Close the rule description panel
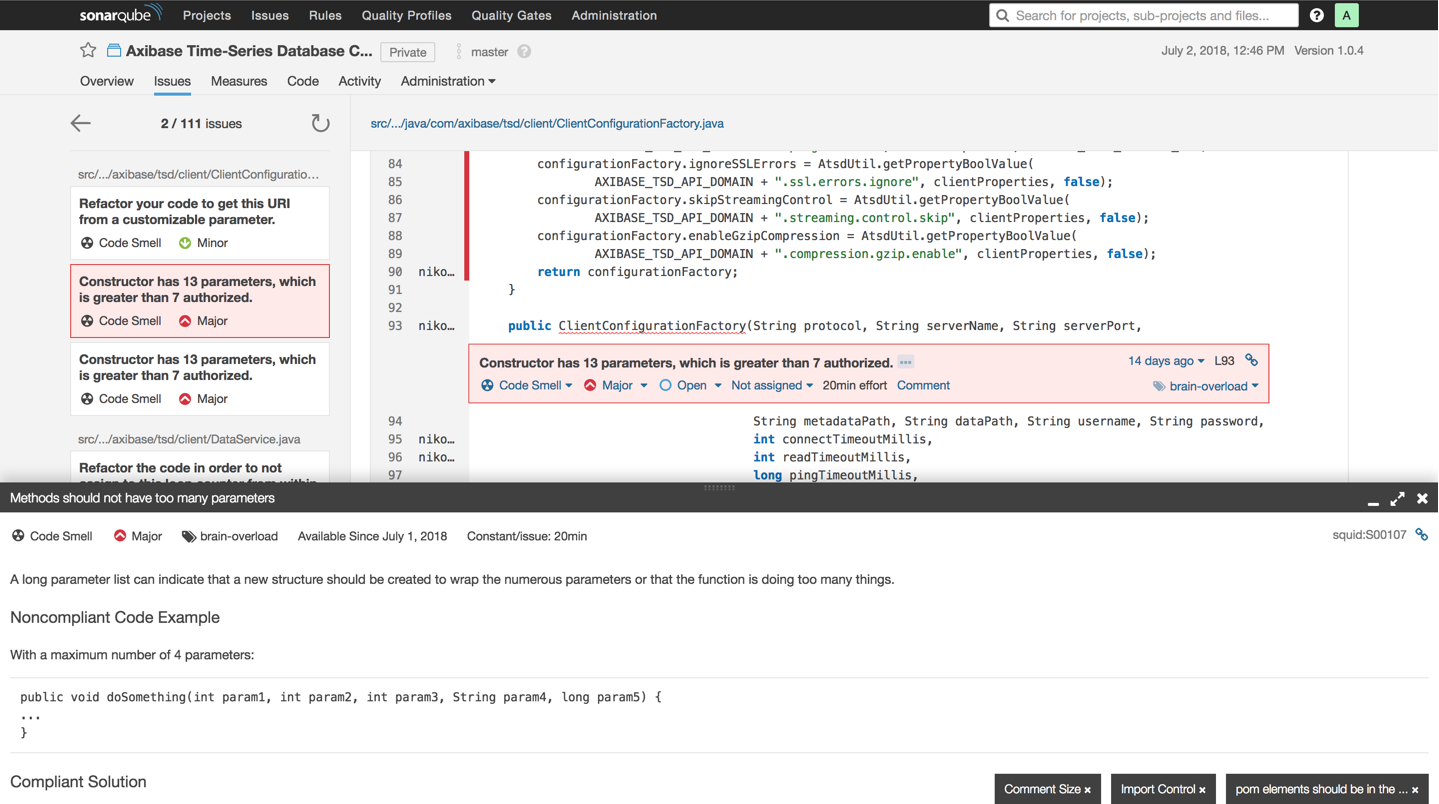The width and height of the screenshot is (1439, 804). (x=1422, y=498)
